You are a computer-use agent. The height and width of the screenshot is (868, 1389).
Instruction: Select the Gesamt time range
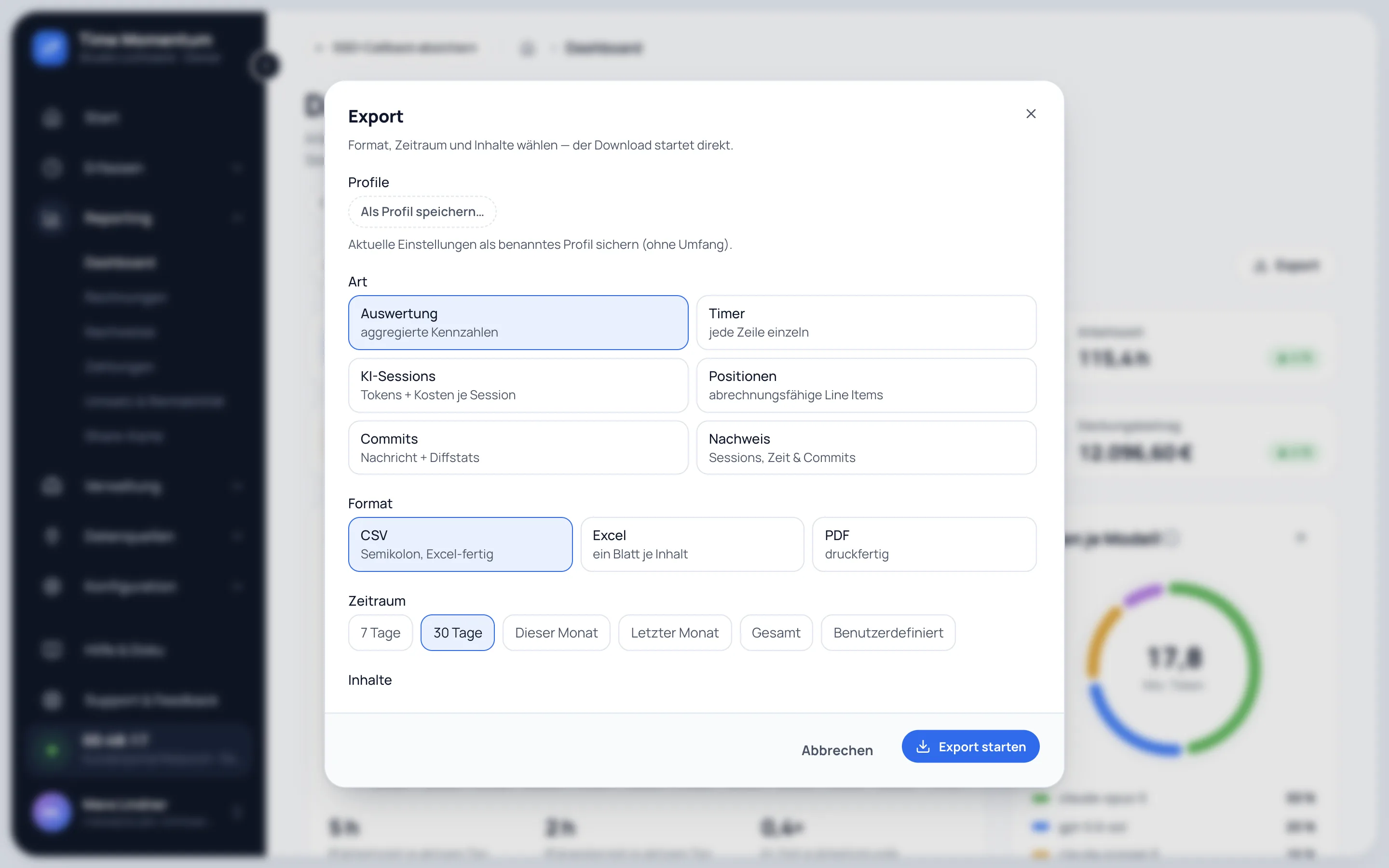[776, 633]
